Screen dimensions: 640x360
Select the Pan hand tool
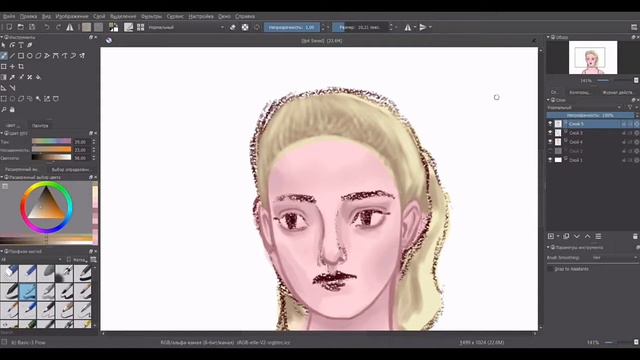[12, 109]
